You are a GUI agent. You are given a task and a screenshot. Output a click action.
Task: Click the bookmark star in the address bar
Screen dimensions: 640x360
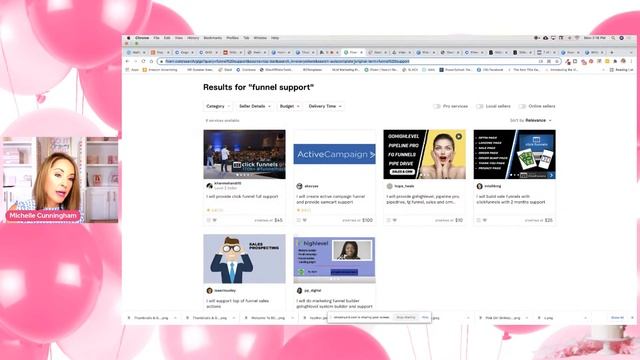click(x=556, y=61)
